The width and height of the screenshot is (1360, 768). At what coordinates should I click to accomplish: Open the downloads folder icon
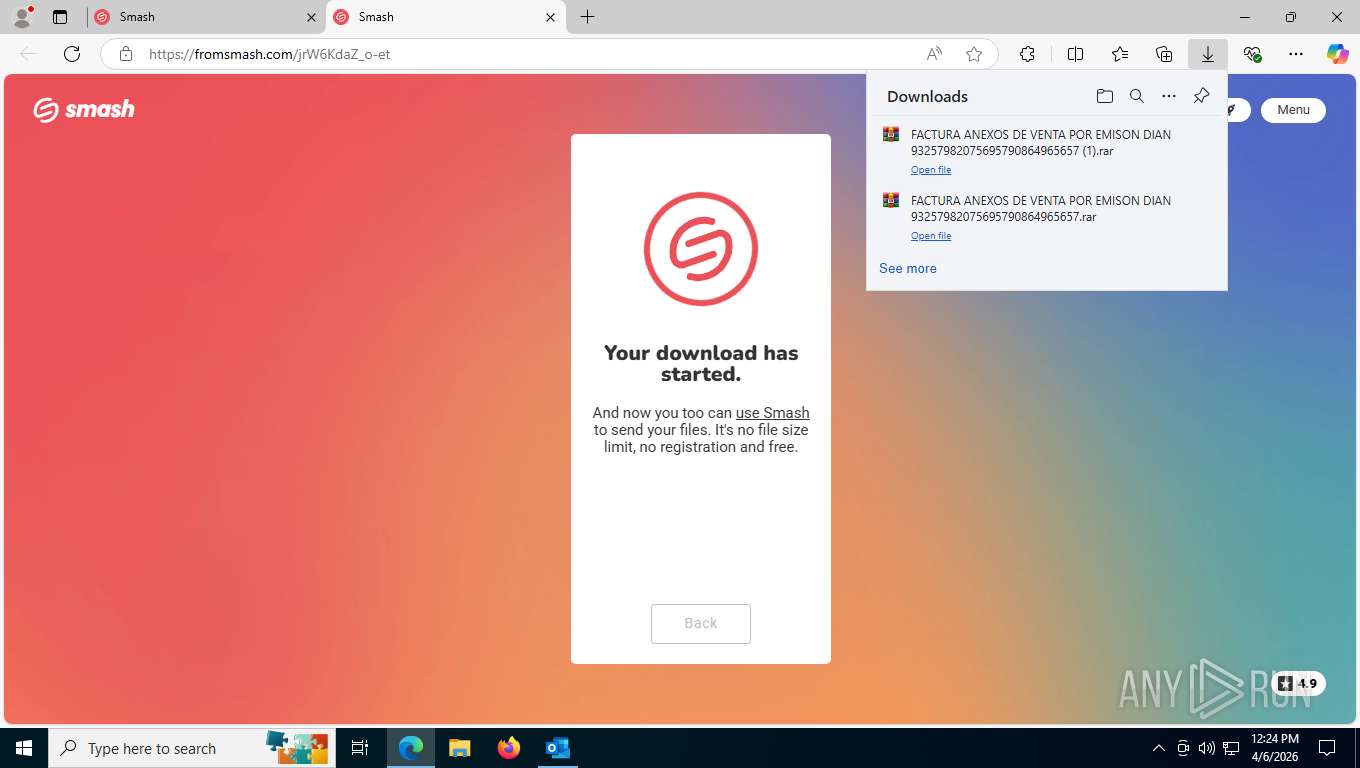coord(1105,96)
